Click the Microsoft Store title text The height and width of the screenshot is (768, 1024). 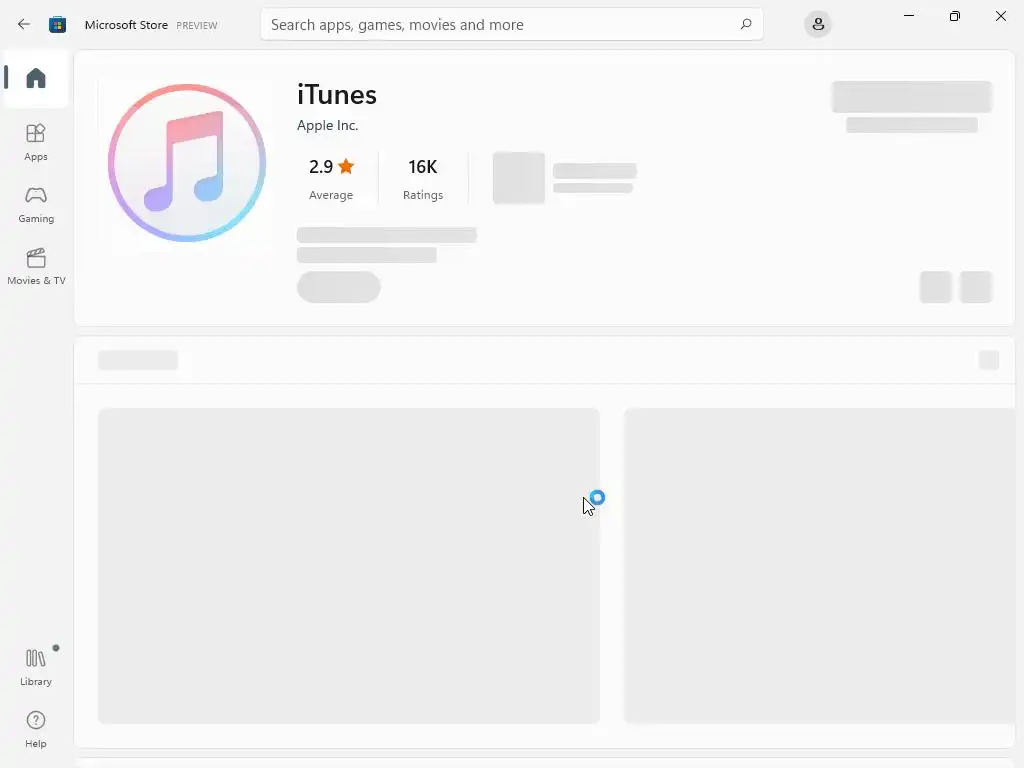(126, 25)
